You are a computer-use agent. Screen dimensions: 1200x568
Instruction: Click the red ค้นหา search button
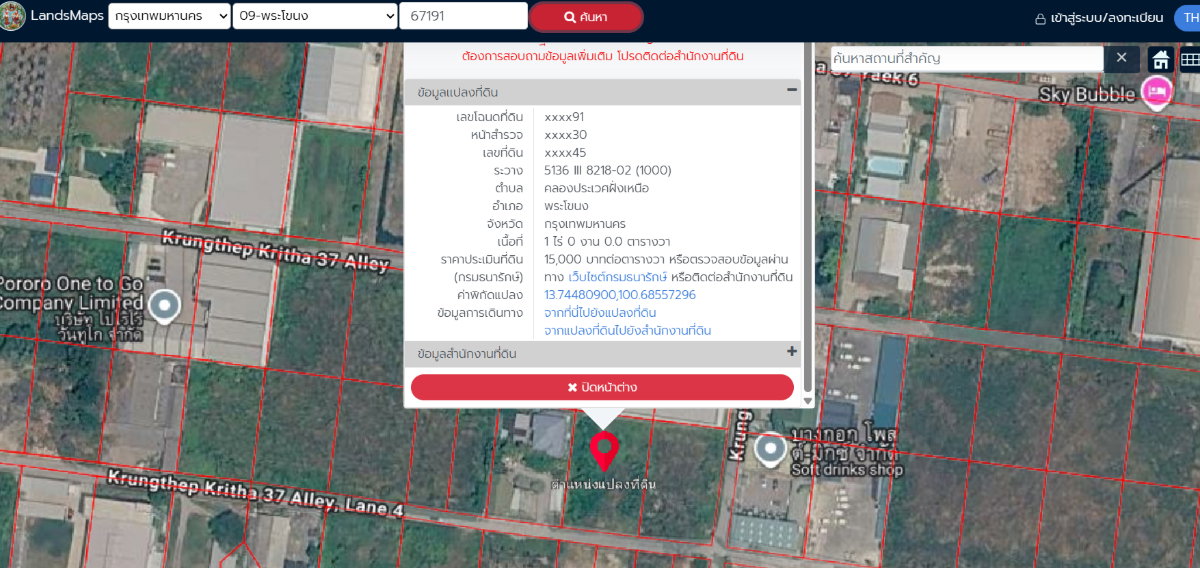coord(586,17)
